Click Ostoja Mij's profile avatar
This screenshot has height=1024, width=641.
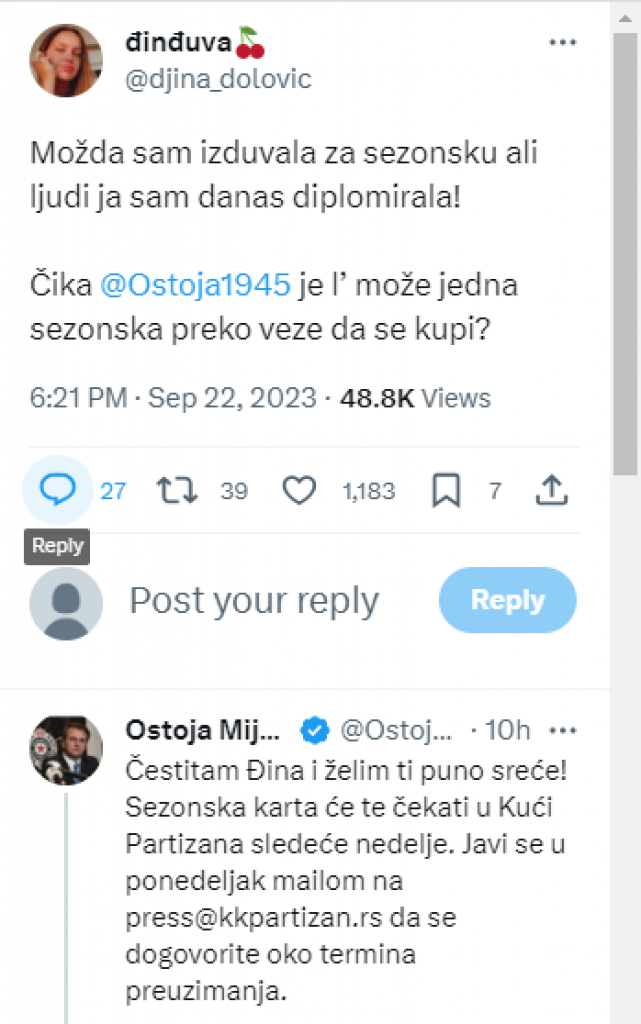67,747
